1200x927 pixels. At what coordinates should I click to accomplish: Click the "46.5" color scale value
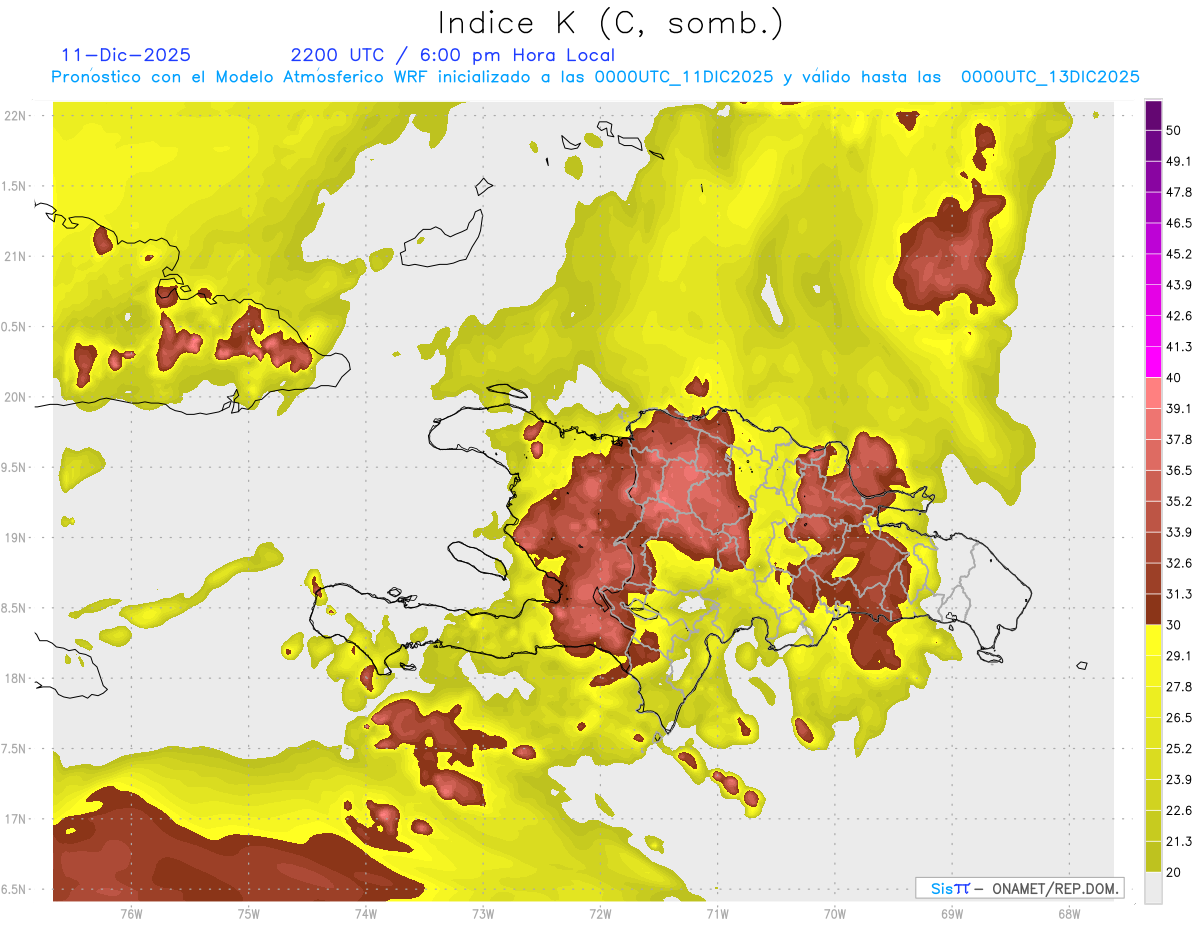1179,224
